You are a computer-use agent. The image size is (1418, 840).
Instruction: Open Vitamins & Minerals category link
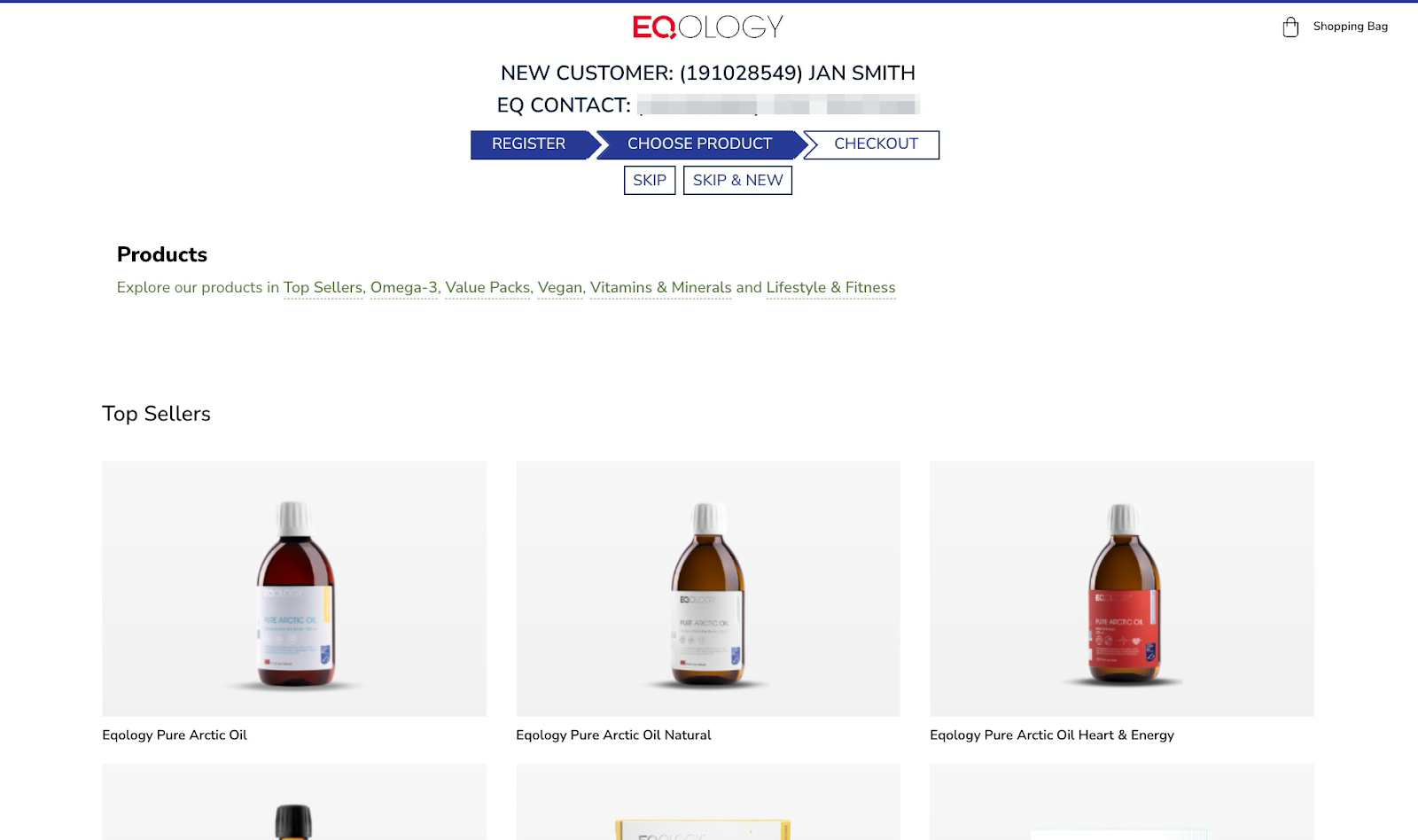click(661, 287)
